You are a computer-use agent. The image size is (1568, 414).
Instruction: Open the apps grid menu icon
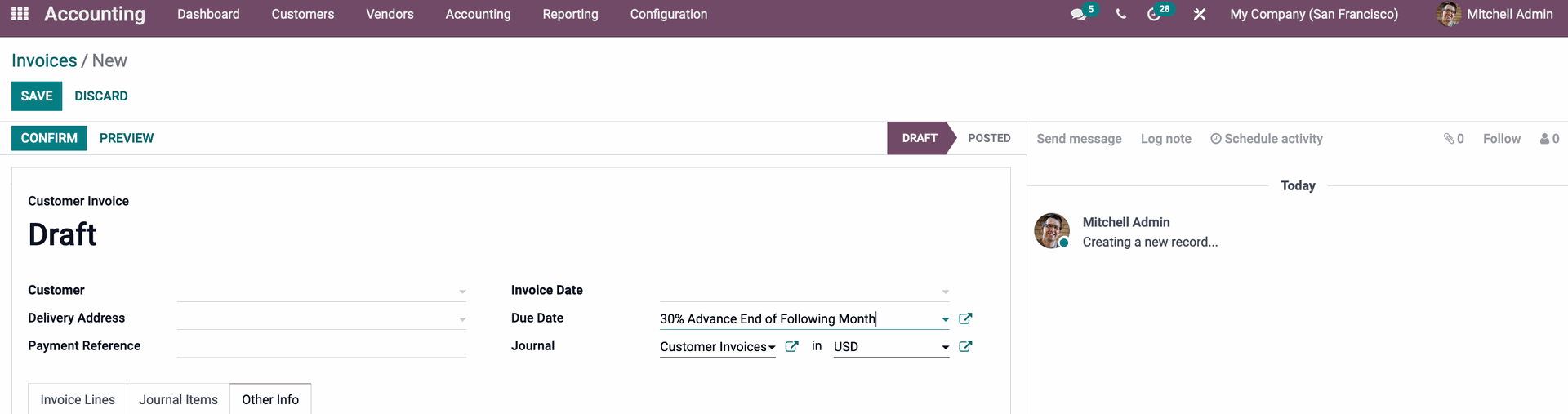20,14
